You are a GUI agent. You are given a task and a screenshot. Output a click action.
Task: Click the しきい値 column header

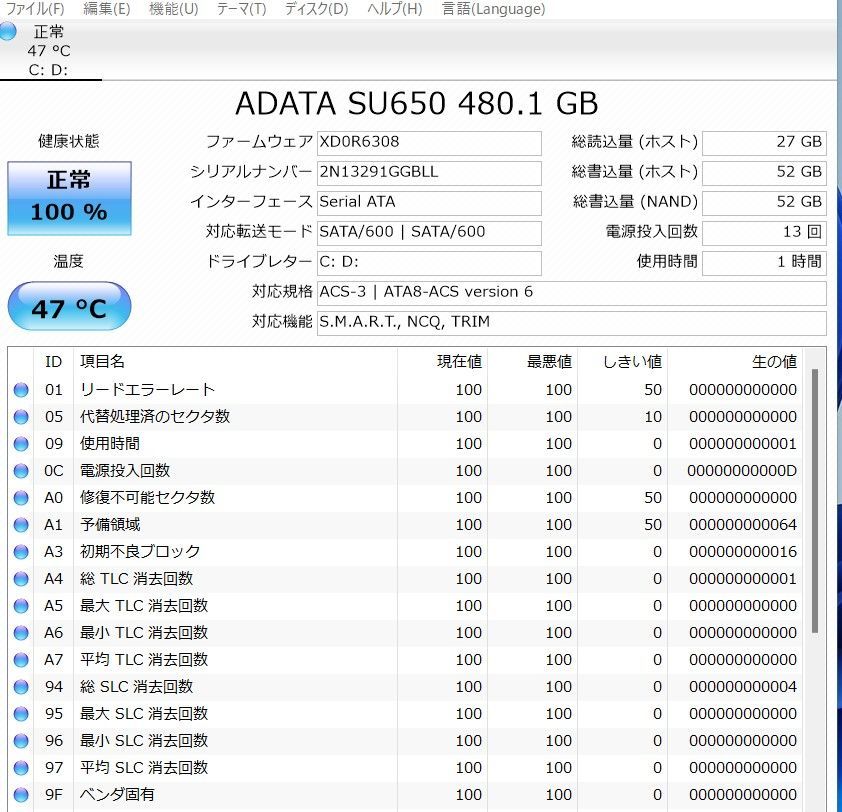(623, 362)
